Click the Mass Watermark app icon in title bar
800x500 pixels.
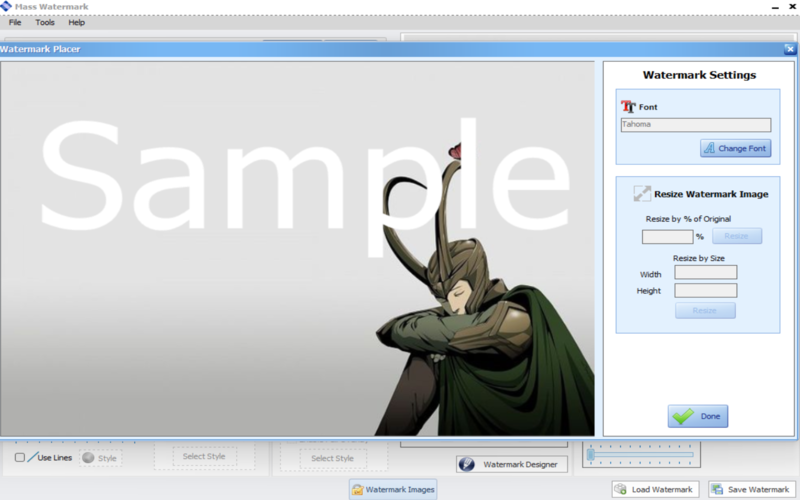6,6
